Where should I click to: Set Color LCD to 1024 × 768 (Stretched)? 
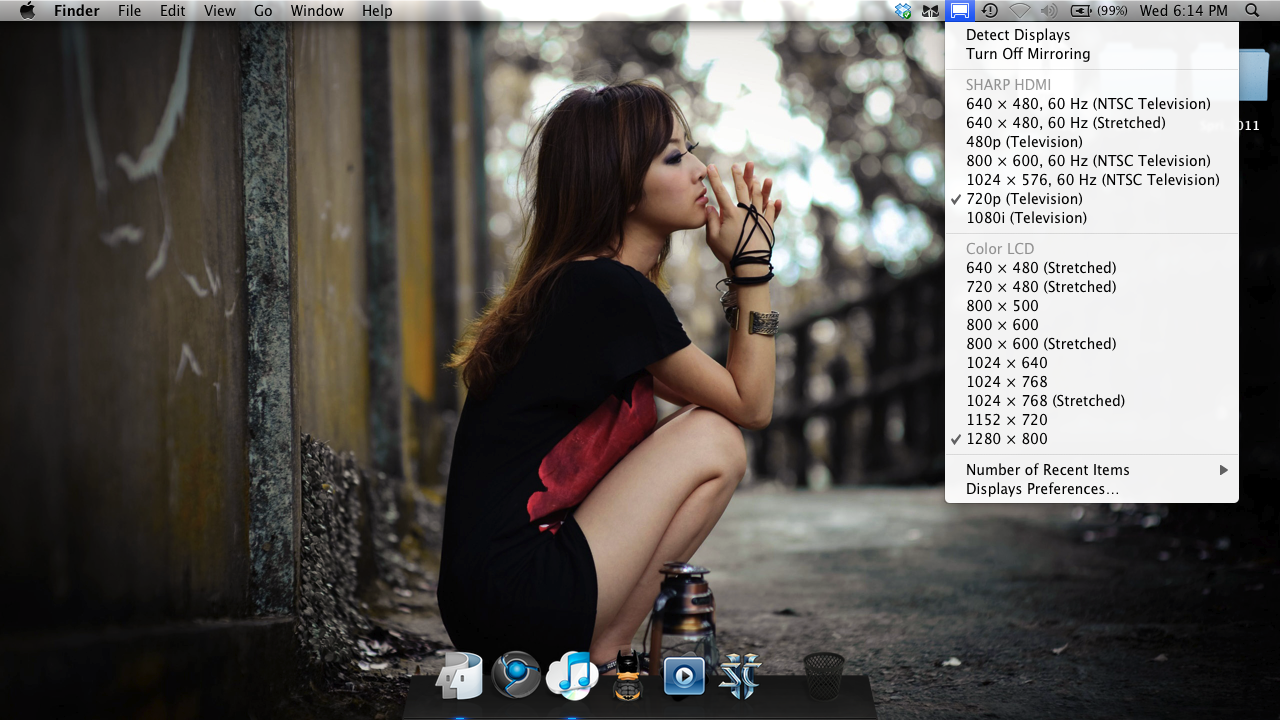(1092, 401)
